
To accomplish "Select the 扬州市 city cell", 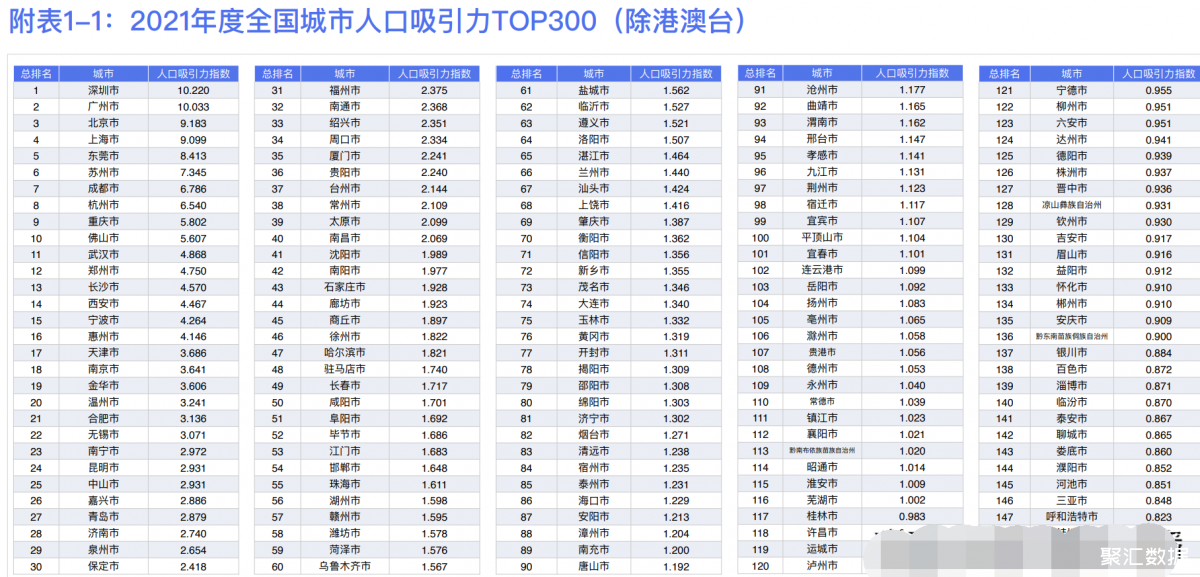I will (x=822, y=303).
